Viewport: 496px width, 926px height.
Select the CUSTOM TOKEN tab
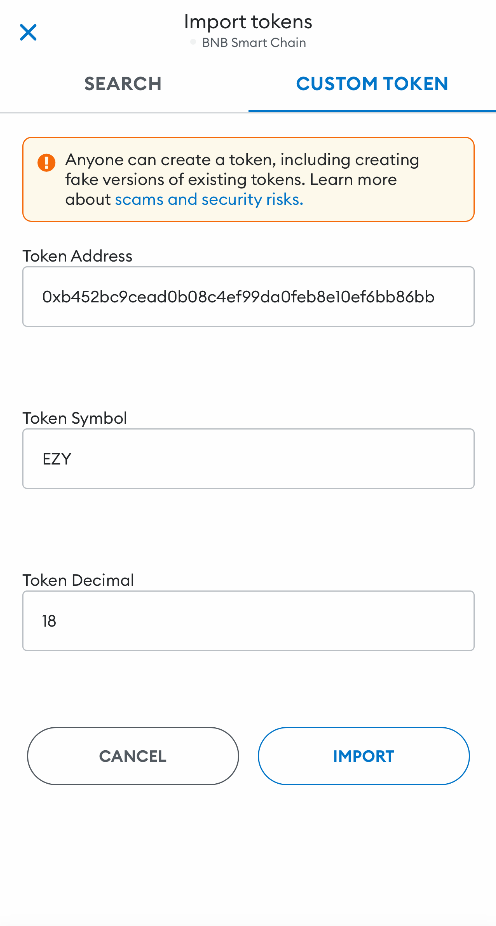click(372, 83)
